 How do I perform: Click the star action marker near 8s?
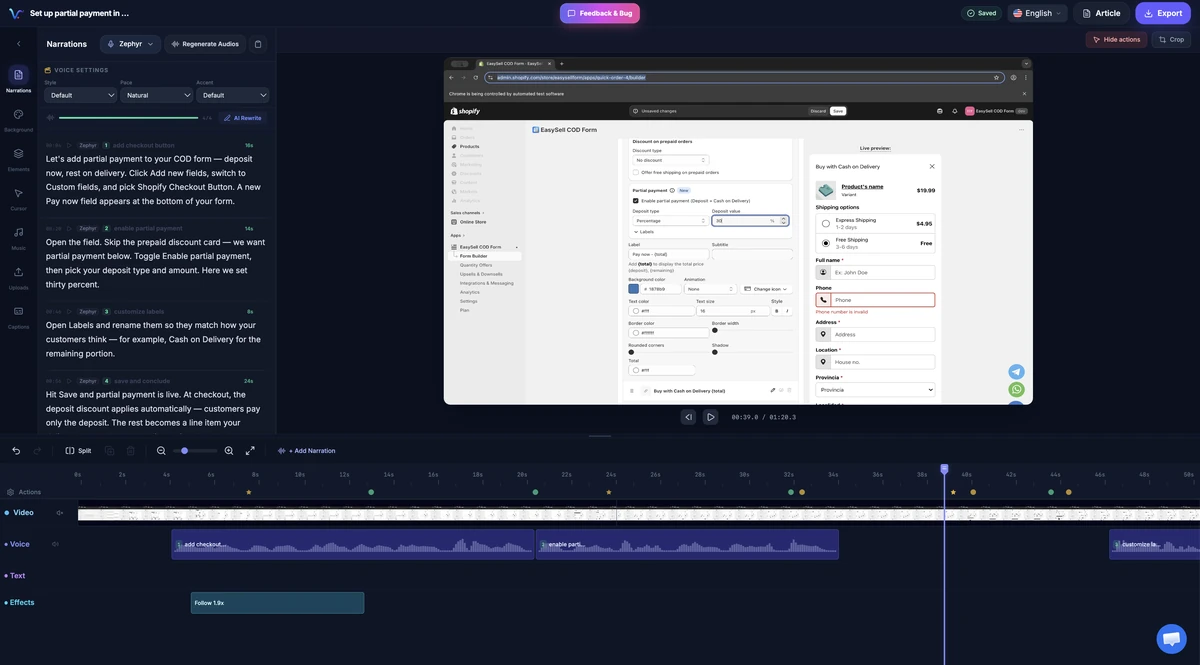(248, 492)
